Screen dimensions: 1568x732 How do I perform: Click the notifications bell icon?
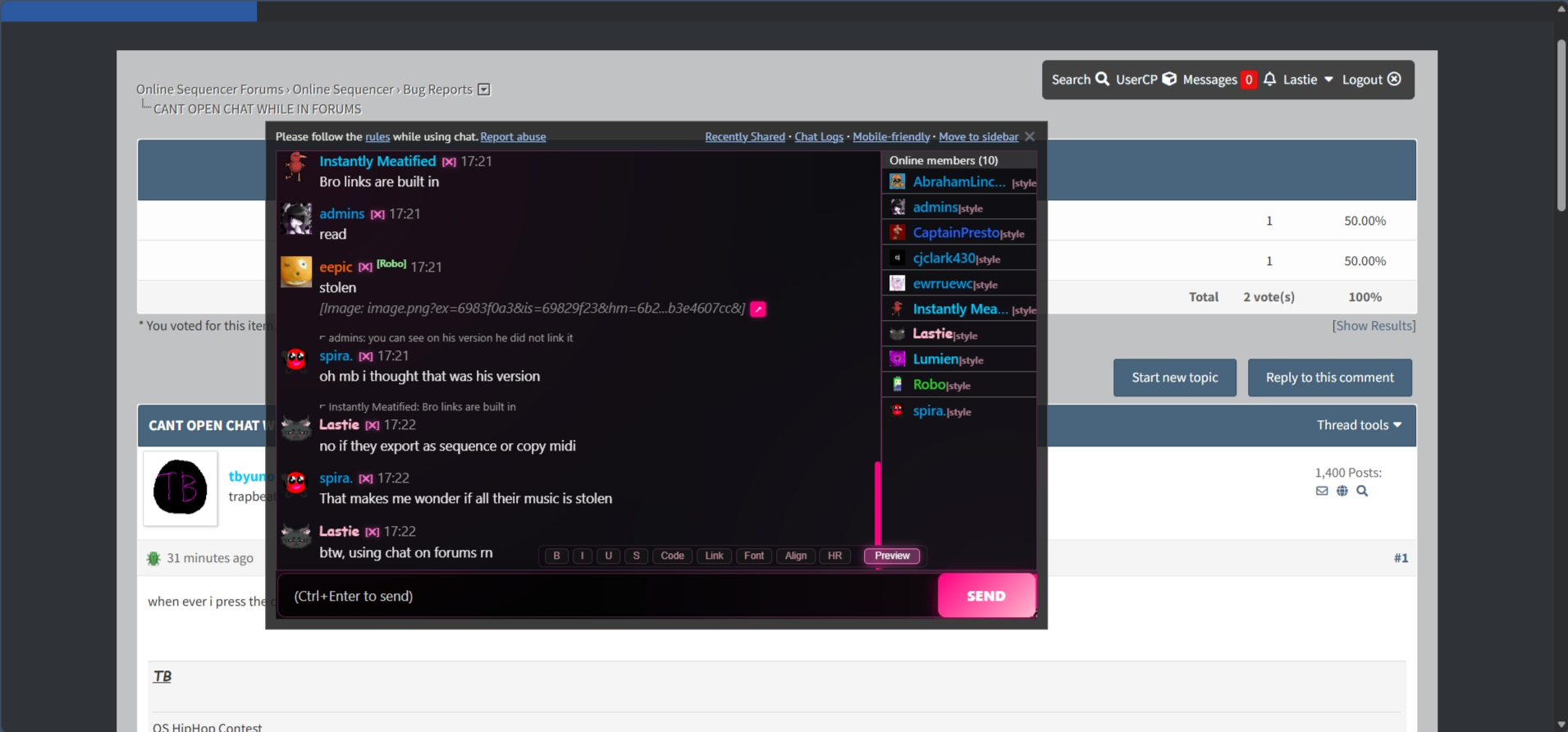[1269, 80]
